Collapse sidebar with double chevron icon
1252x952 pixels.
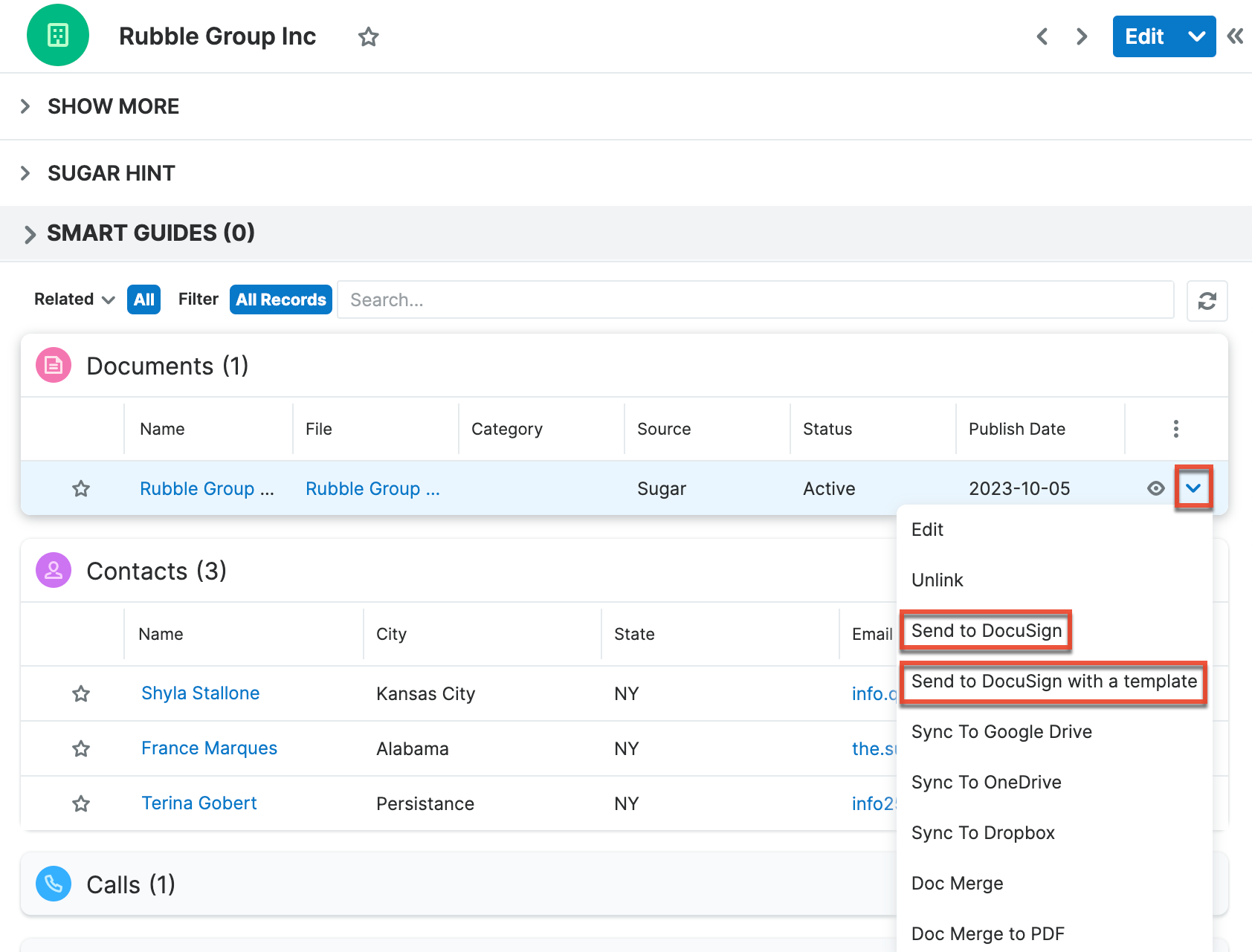(1235, 36)
